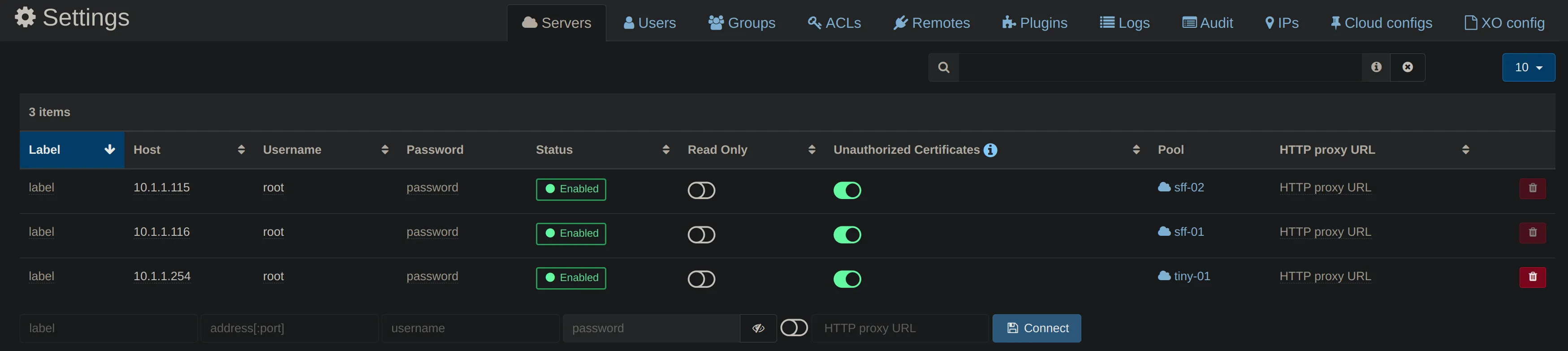Open pool sff-02 link
The width and height of the screenshot is (1568, 351).
1189,187
